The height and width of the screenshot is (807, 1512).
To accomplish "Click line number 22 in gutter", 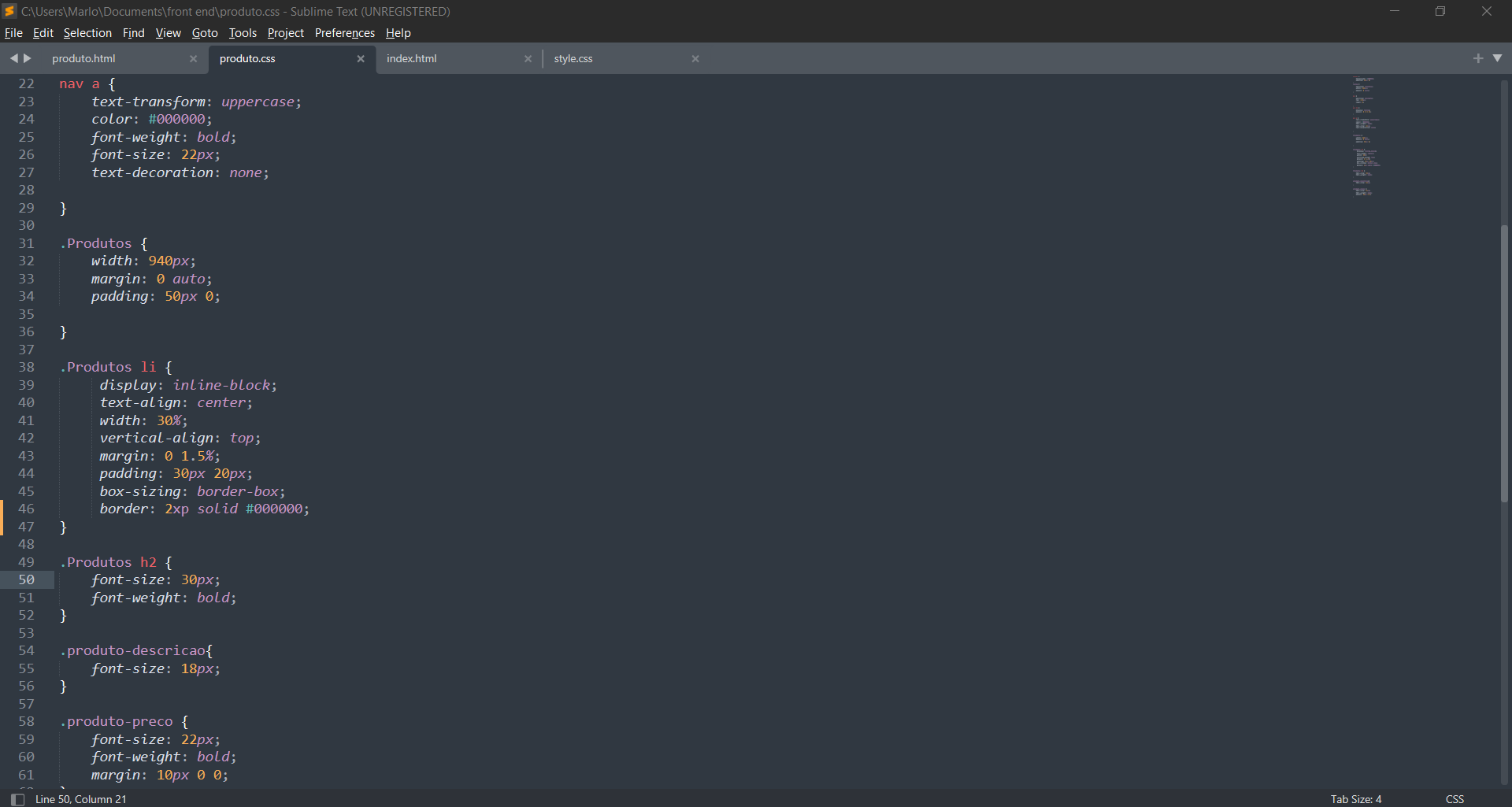I will 27,84.
